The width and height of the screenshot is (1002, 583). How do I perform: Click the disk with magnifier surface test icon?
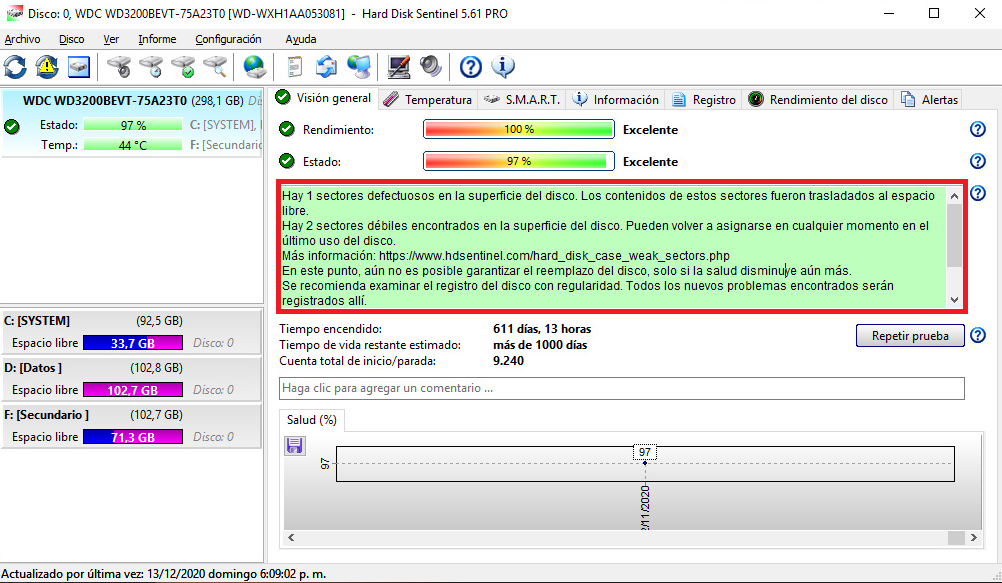click(215, 66)
